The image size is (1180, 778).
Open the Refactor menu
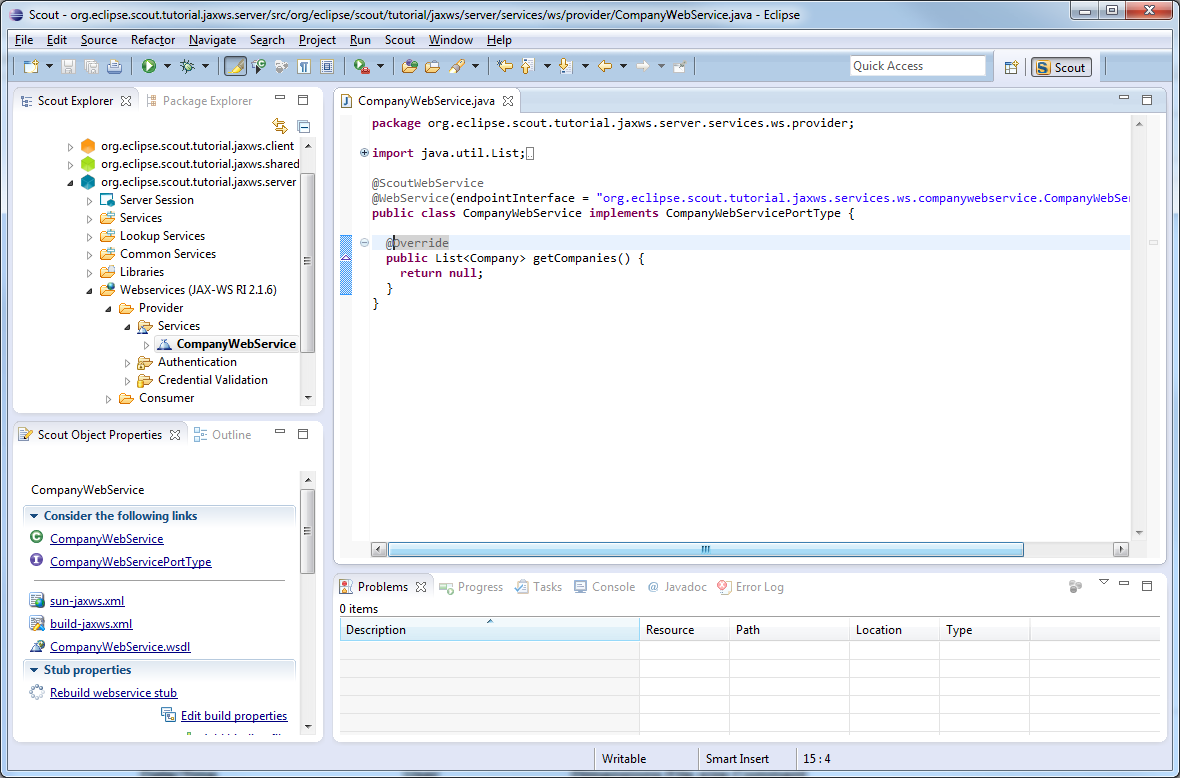[152, 40]
